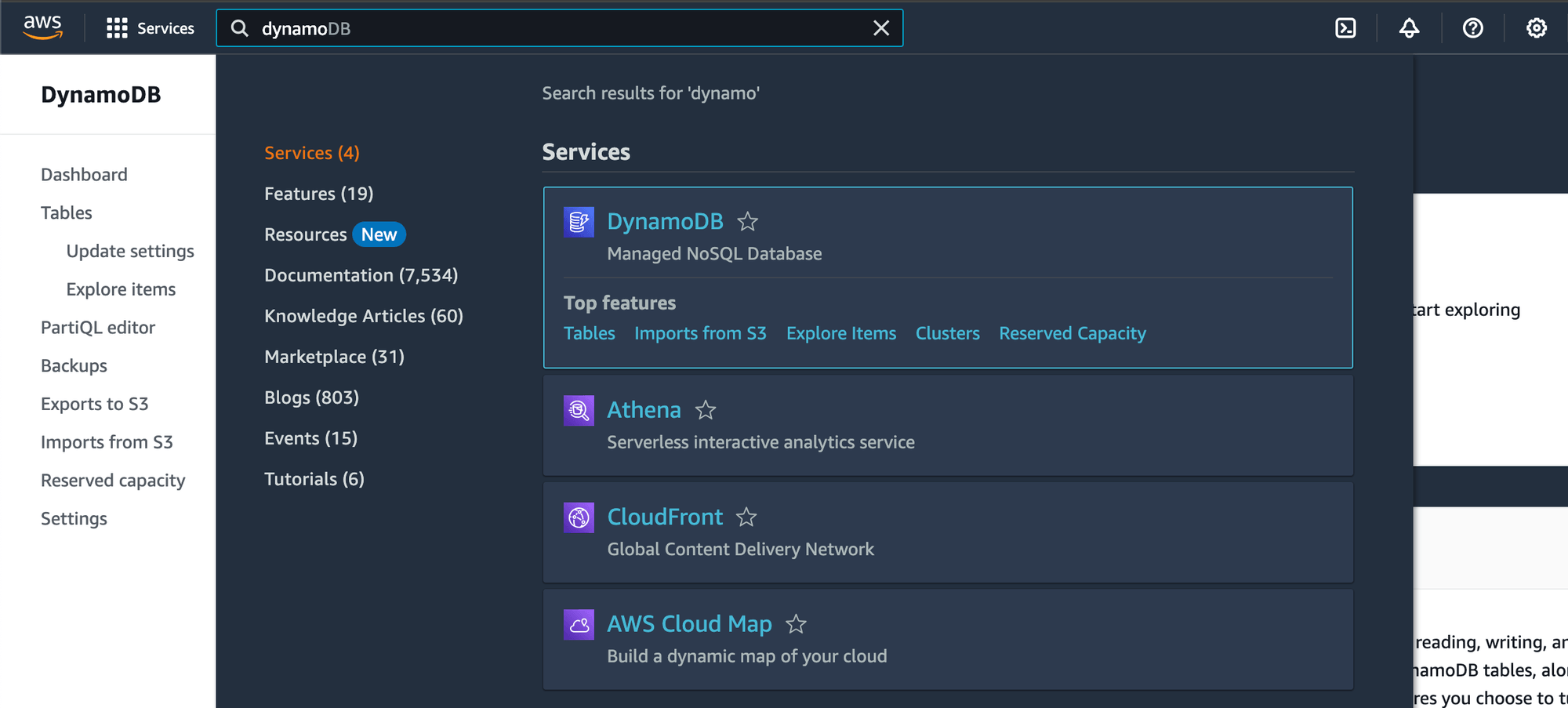
Task: Open the Clusters top feature link
Action: [x=948, y=333]
